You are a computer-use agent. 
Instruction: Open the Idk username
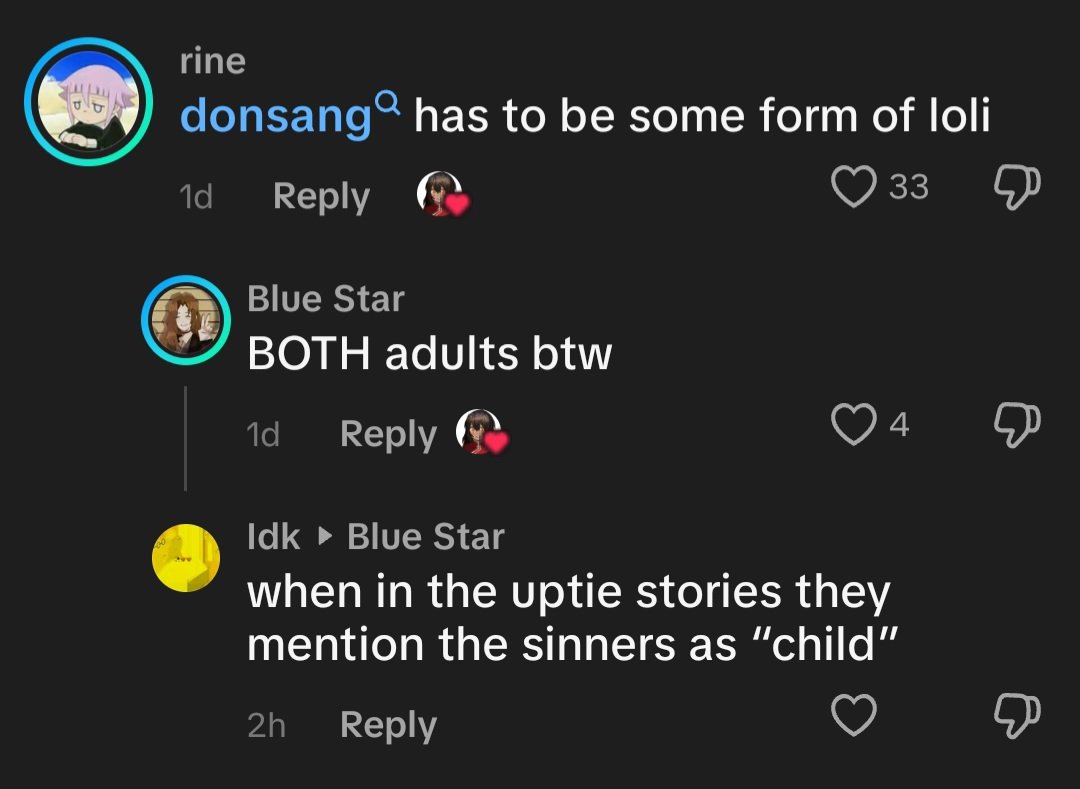(x=273, y=537)
